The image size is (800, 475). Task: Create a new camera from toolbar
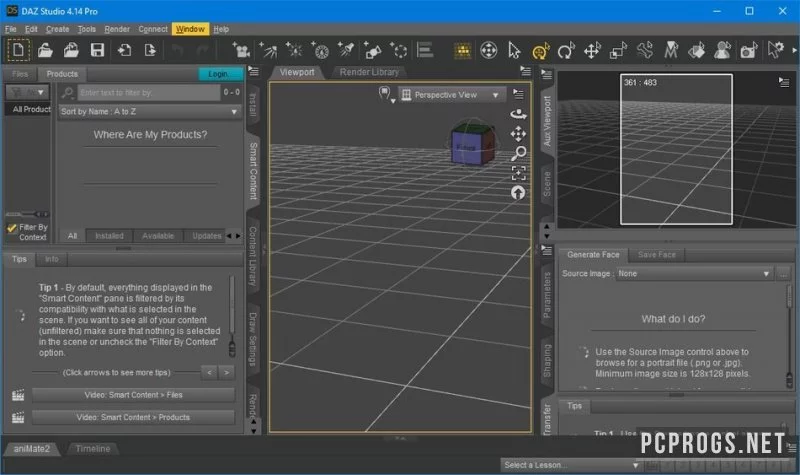point(240,50)
